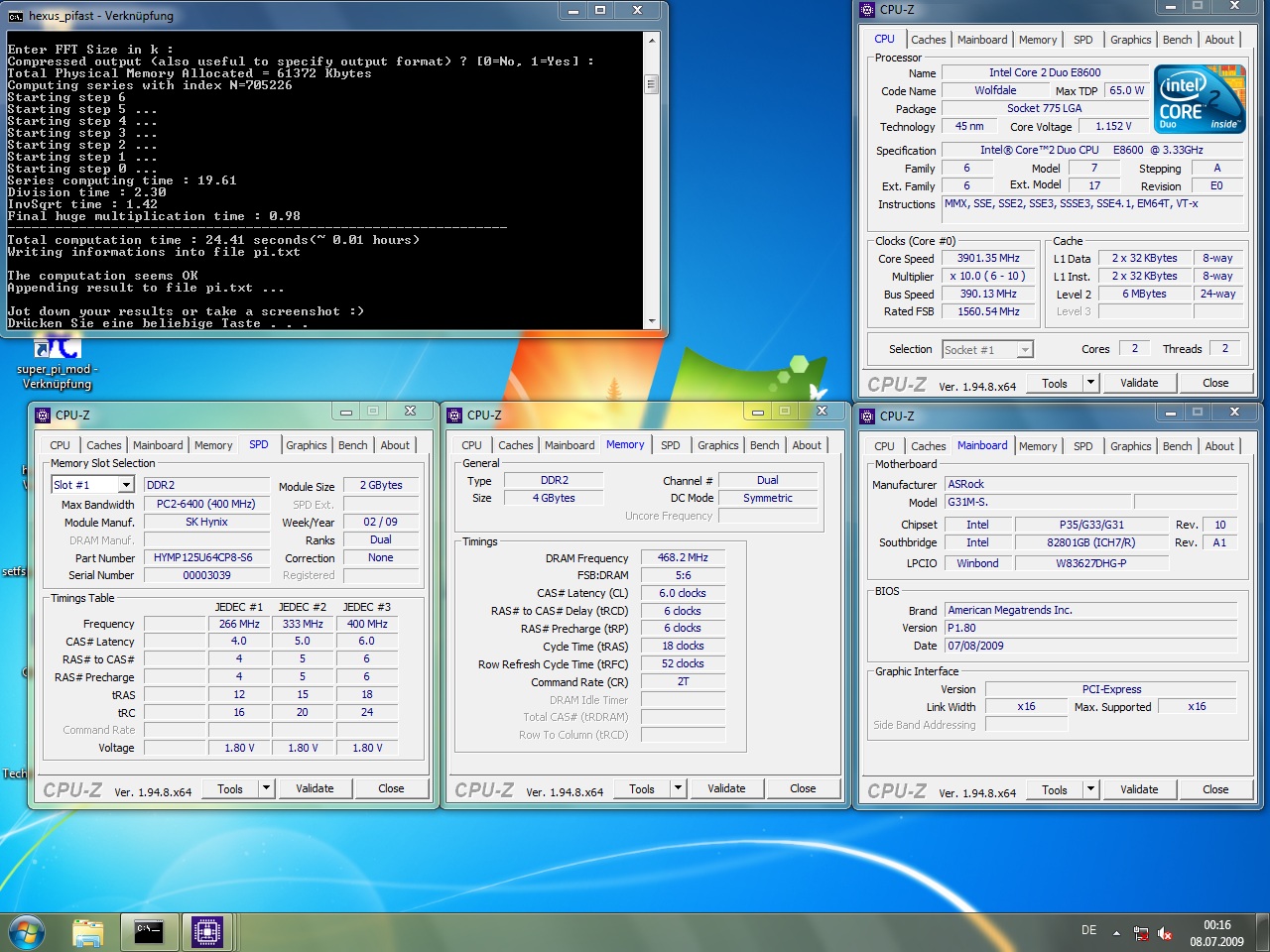The image size is (1270, 952).
Task: Click Tools button in SPD window
Action: pos(230,788)
